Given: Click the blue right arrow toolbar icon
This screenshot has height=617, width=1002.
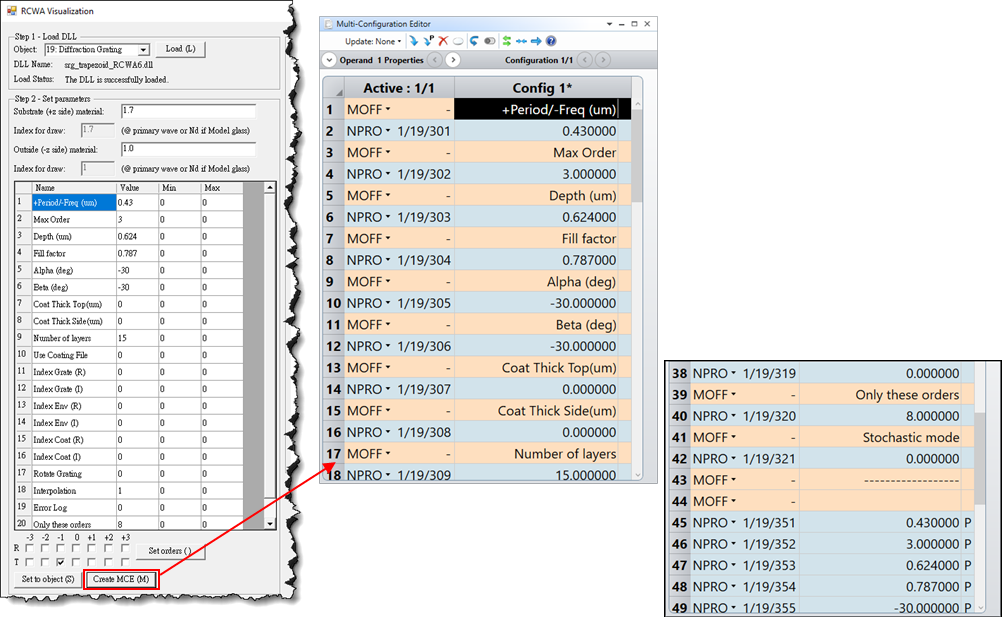Looking at the screenshot, I should [x=536, y=41].
